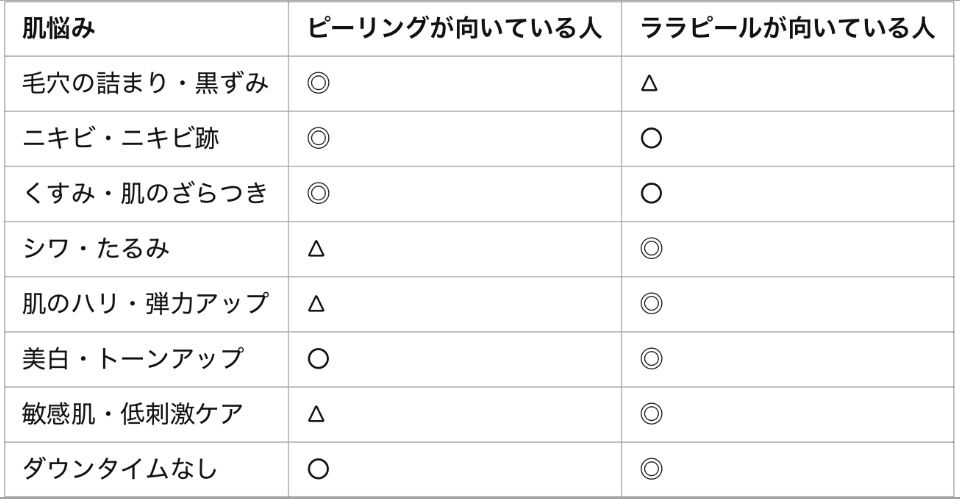960x499 pixels.
Task: Select the 肌のハリ・弾力アップ row label
Action: 145,304
